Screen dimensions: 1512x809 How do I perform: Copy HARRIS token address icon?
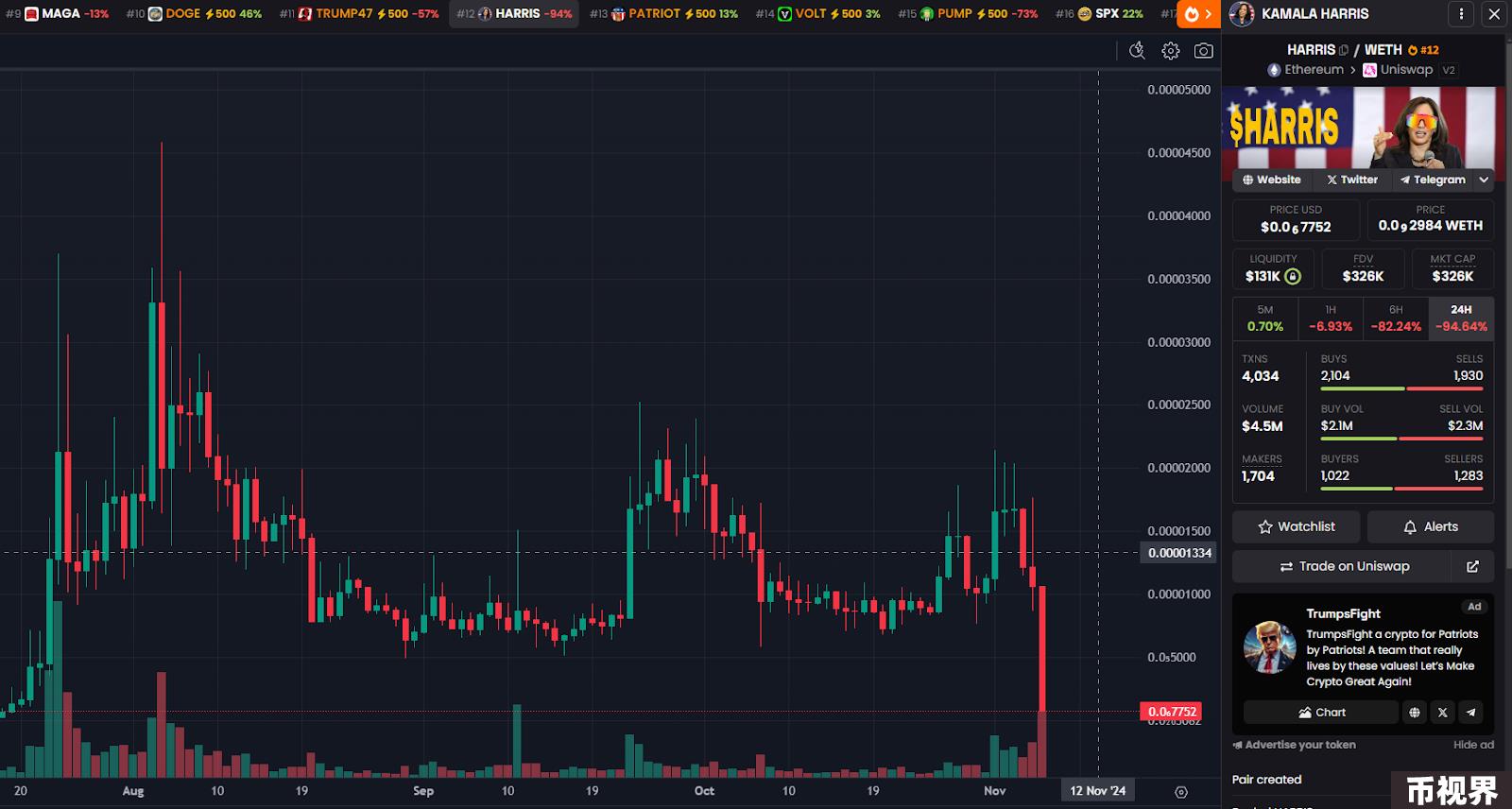point(1344,50)
